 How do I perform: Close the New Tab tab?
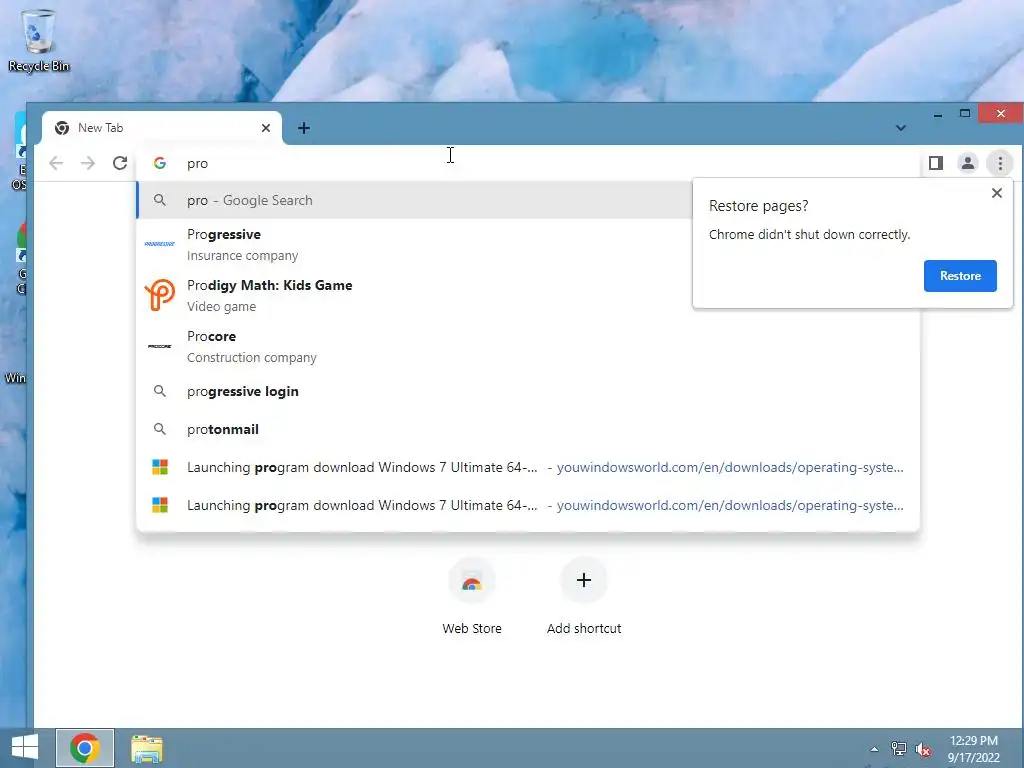[266, 128]
